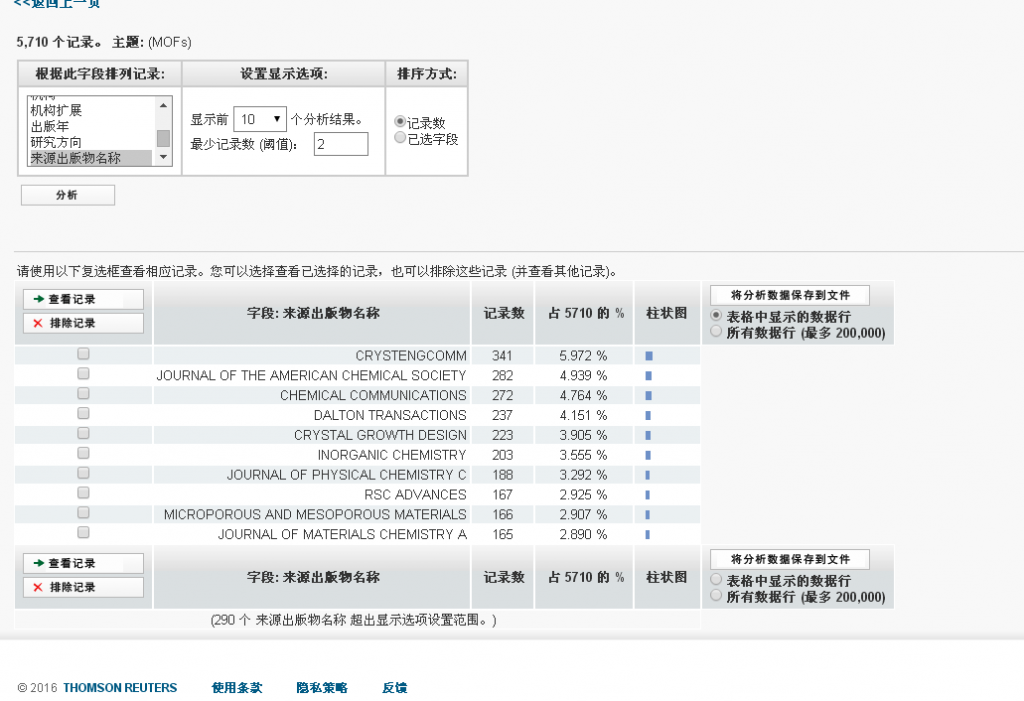The width and height of the screenshot is (1024, 701).
Task: Choose the 已选字段 sort radio button
Action: (401, 138)
